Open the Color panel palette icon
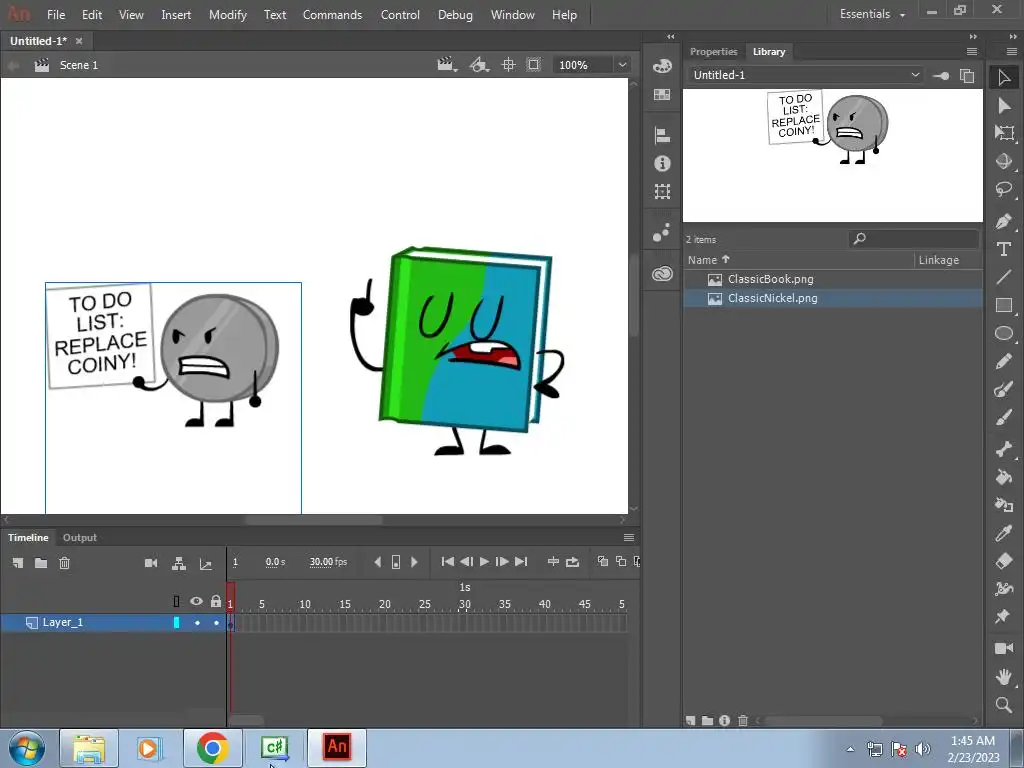1024x768 pixels. coord(662,66)
